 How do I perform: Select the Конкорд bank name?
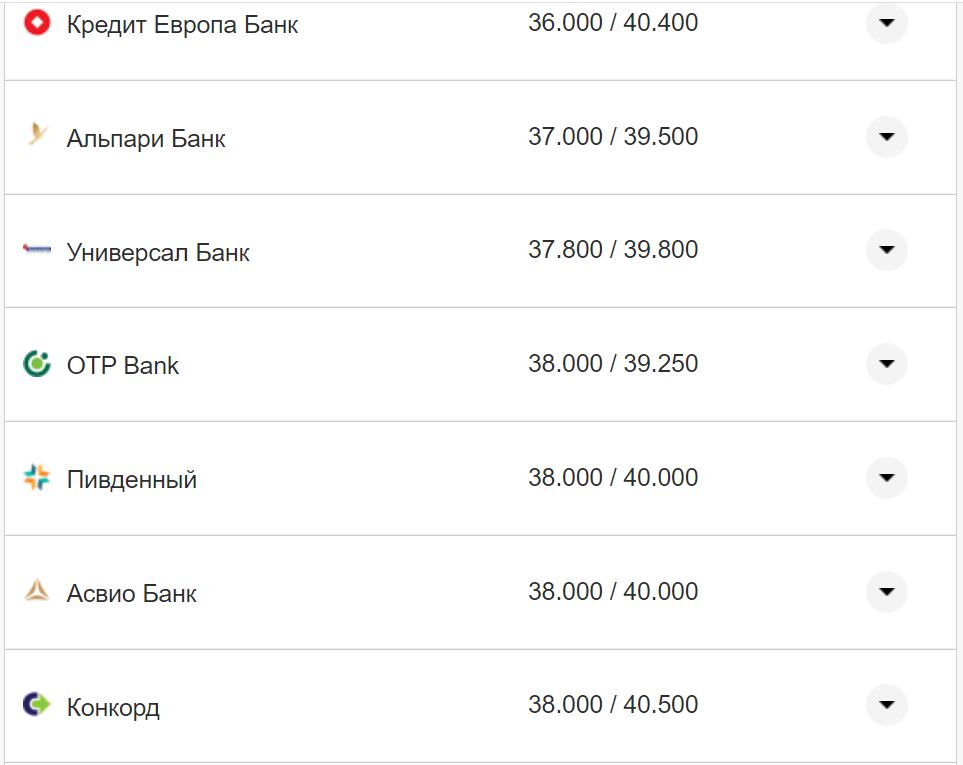113,708
